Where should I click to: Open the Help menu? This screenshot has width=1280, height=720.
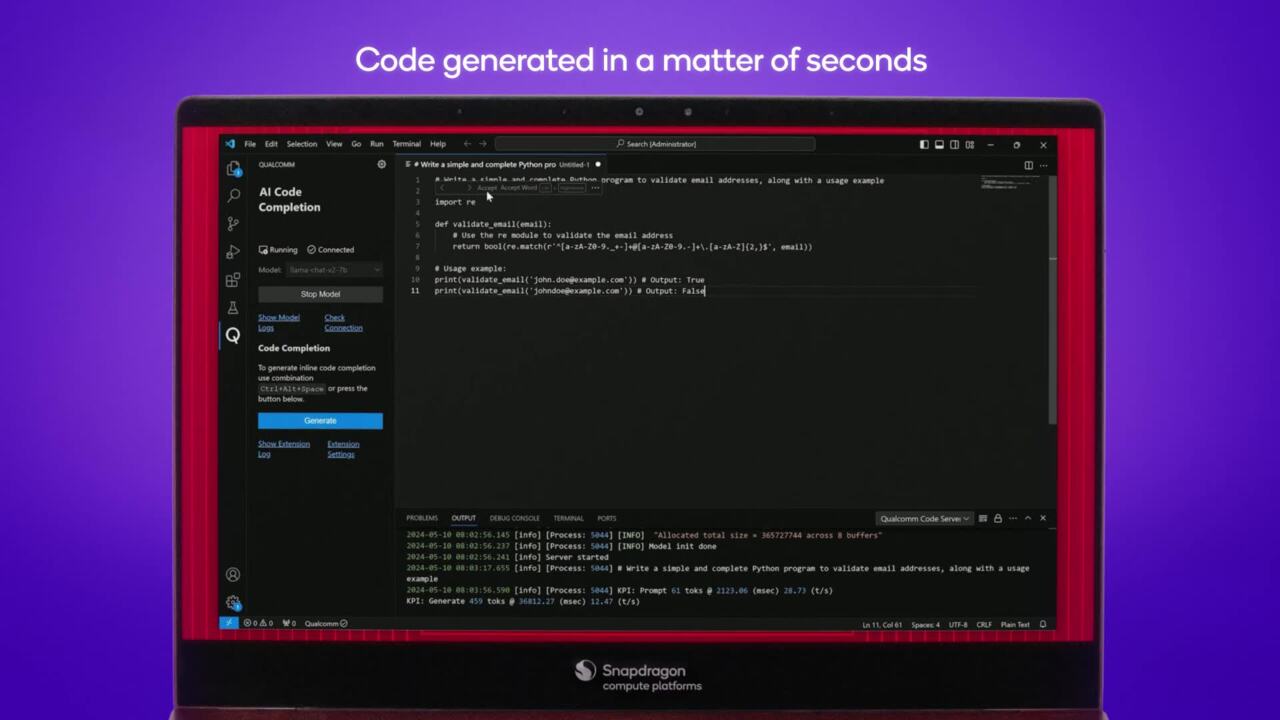pyautogui.click(x=438, y=144)
